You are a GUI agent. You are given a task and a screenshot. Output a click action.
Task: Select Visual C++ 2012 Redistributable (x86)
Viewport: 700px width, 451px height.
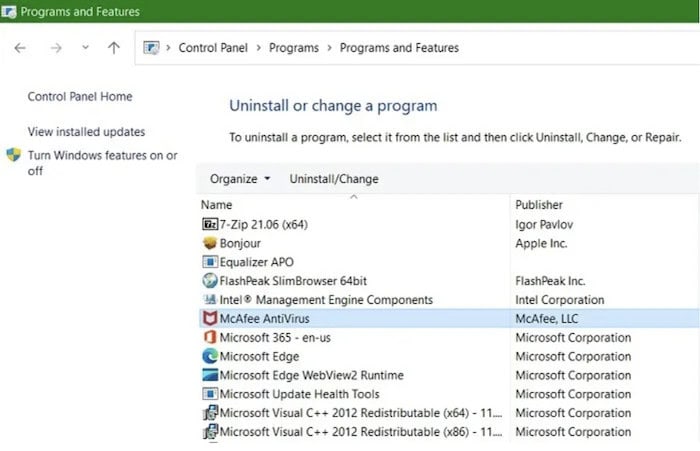(x=361, y=431)
